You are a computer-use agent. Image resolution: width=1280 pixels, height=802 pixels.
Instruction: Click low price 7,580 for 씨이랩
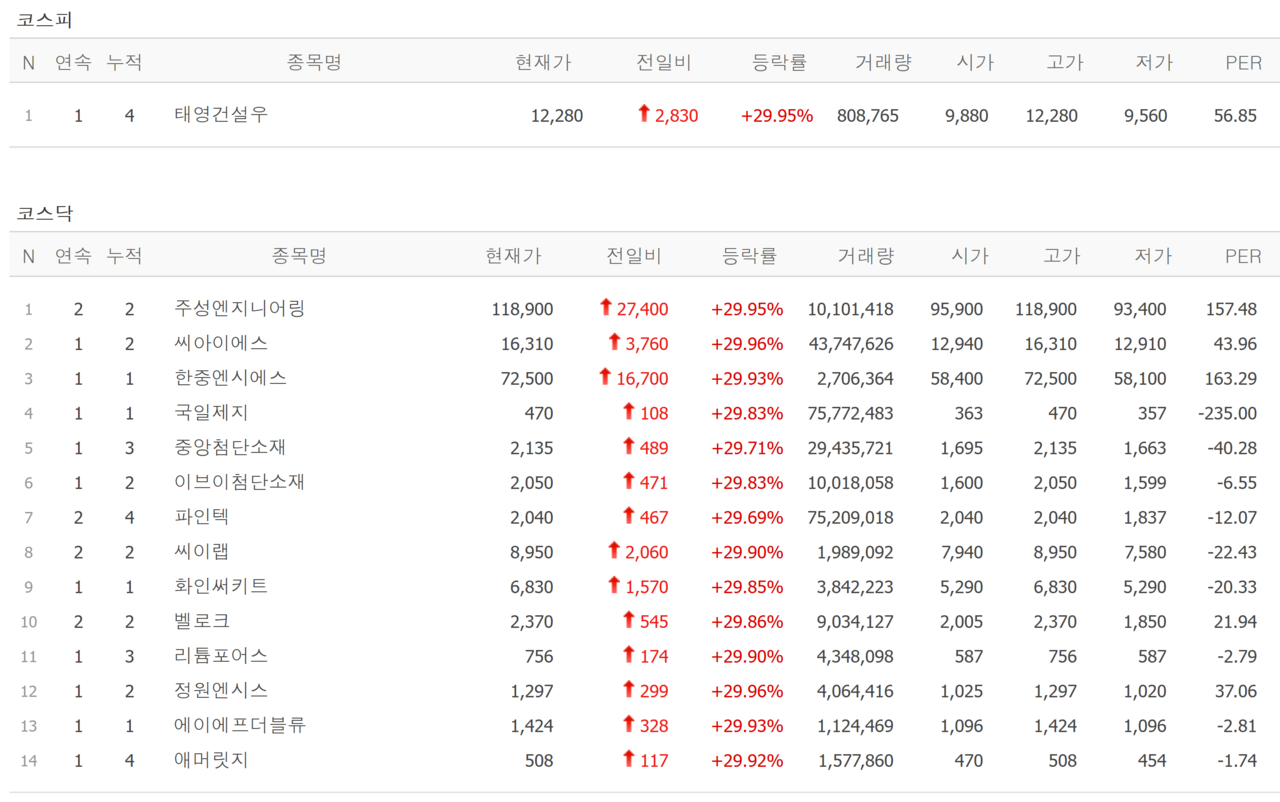(x=1144, y=553)
